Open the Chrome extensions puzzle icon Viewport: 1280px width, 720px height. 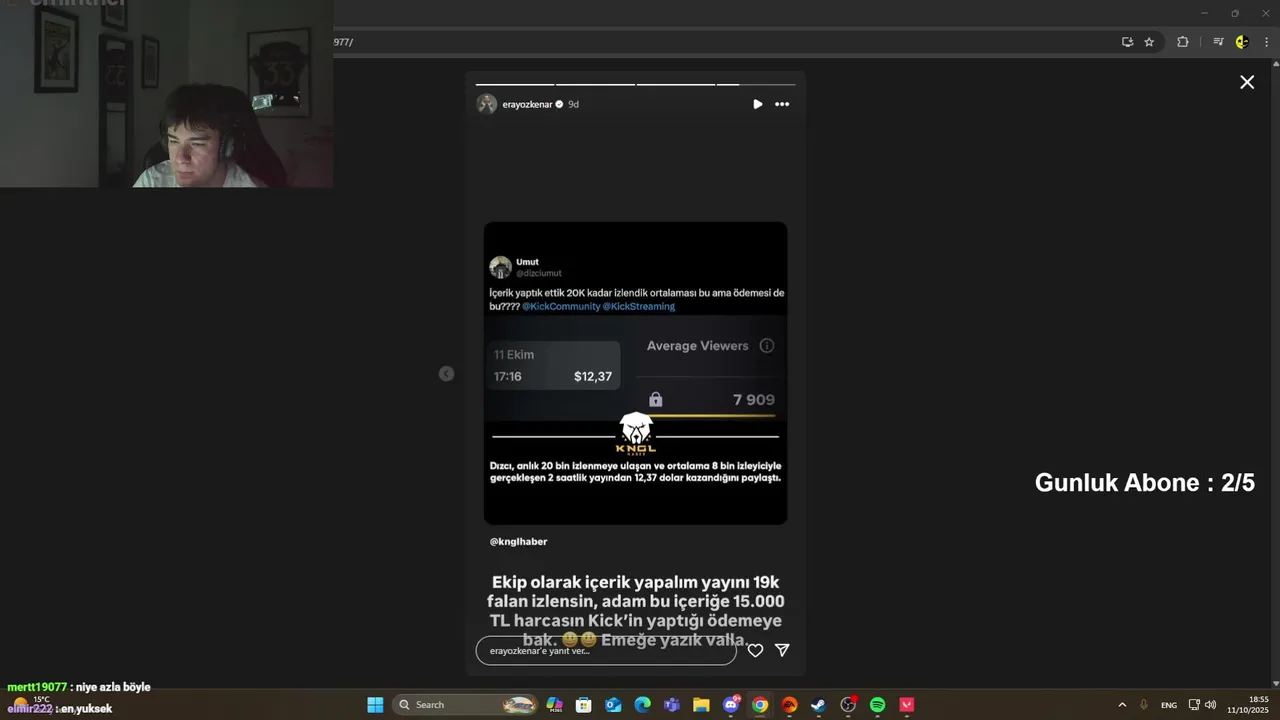1182,42
